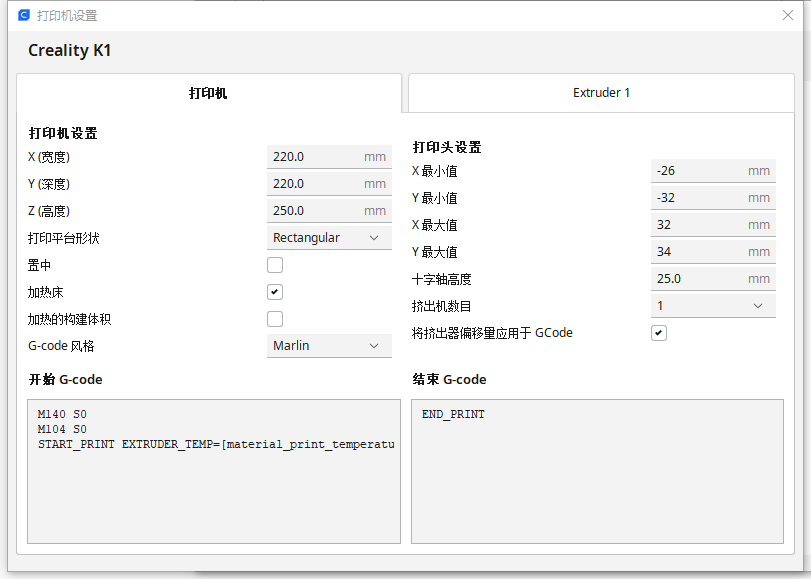The image size is (811, 579).
Task: Select the Y (深度) value field
Action: (329, 184)
